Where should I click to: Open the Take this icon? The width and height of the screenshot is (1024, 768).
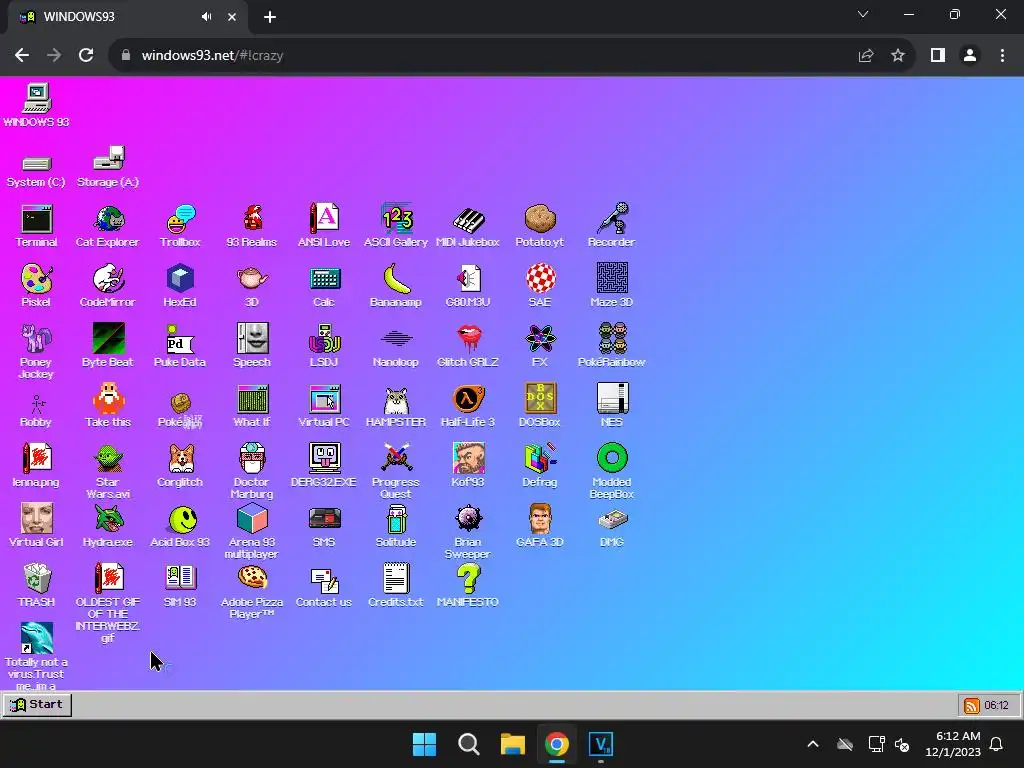[x=108, y=406]
